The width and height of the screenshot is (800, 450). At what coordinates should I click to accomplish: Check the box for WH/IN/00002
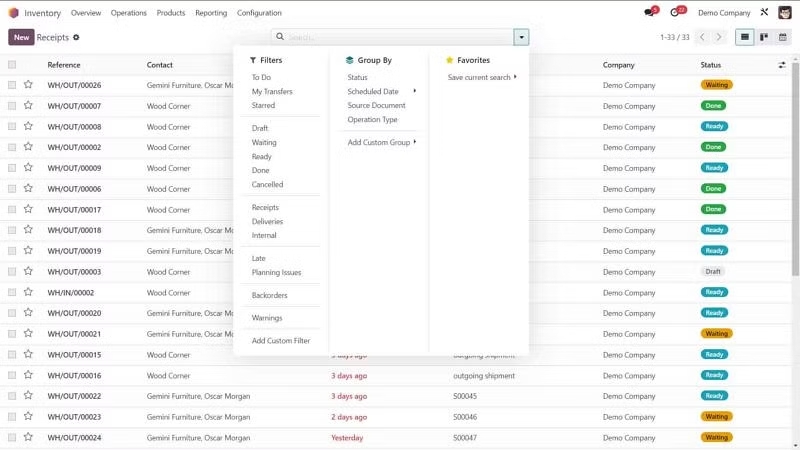(12, 293)
